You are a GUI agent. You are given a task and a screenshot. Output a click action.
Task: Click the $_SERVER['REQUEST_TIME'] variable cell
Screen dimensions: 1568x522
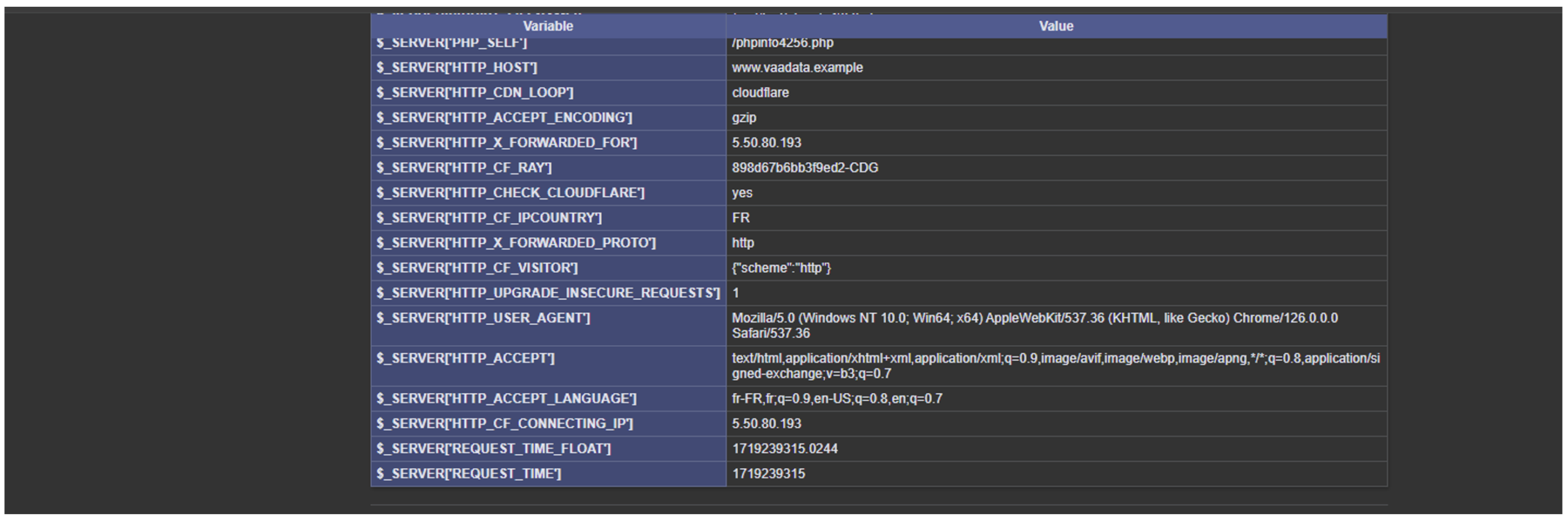tap(469, 474)
